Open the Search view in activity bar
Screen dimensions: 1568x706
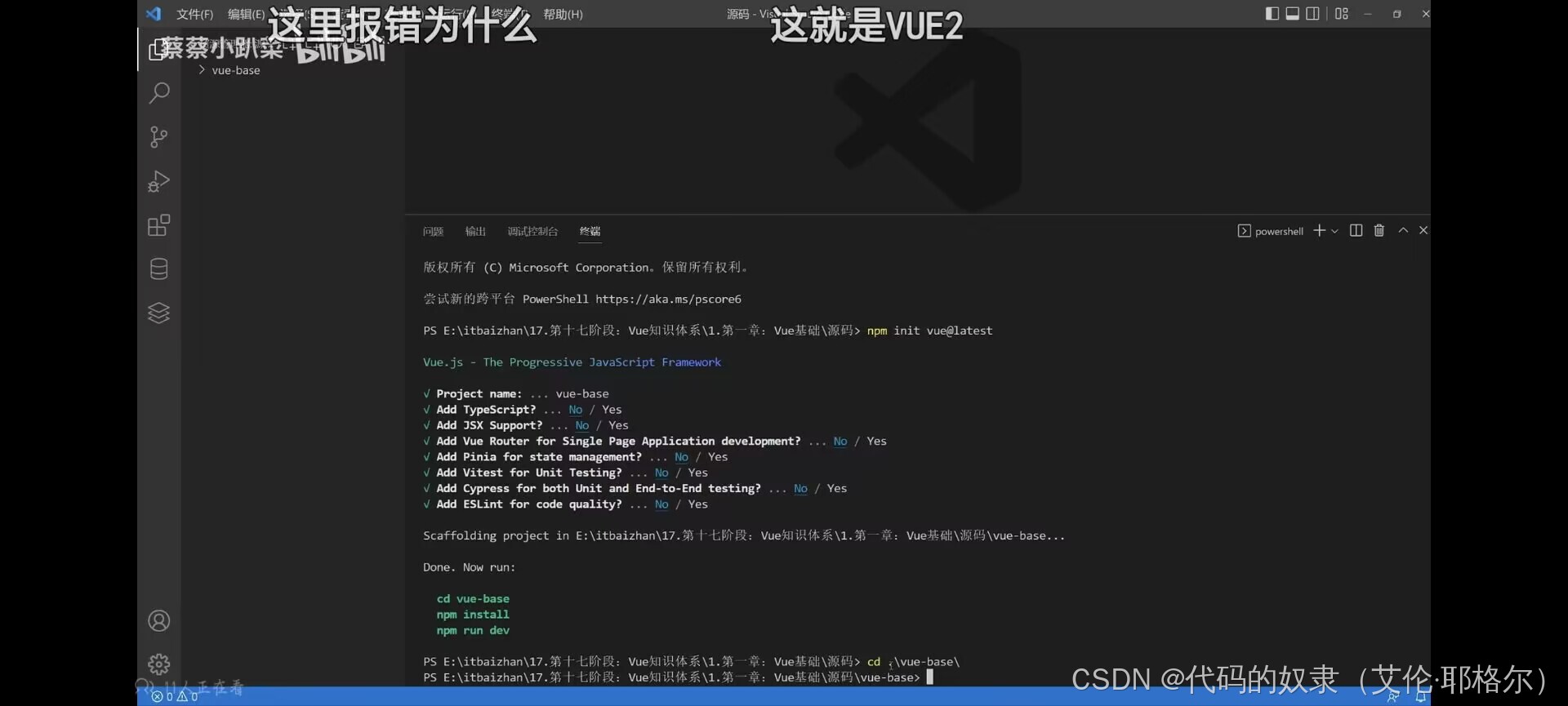[158, 93]
